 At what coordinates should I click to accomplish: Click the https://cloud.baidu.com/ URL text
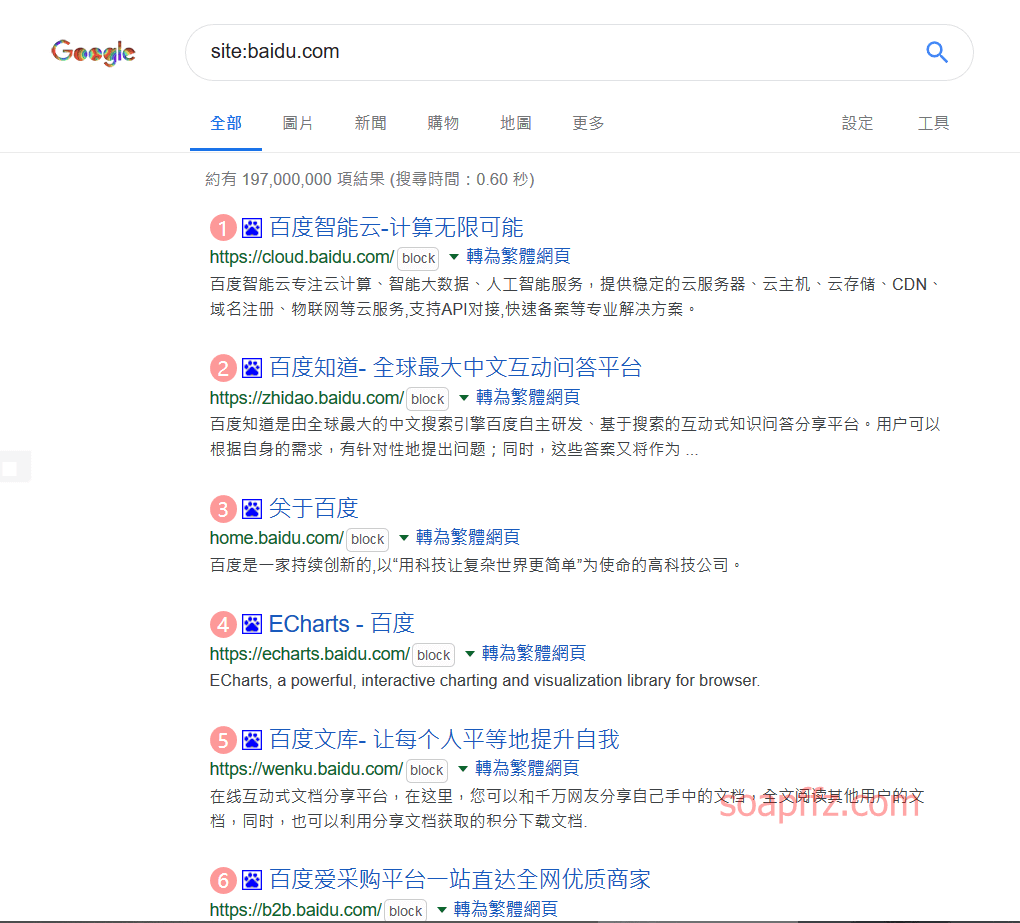tap(302, 258)
